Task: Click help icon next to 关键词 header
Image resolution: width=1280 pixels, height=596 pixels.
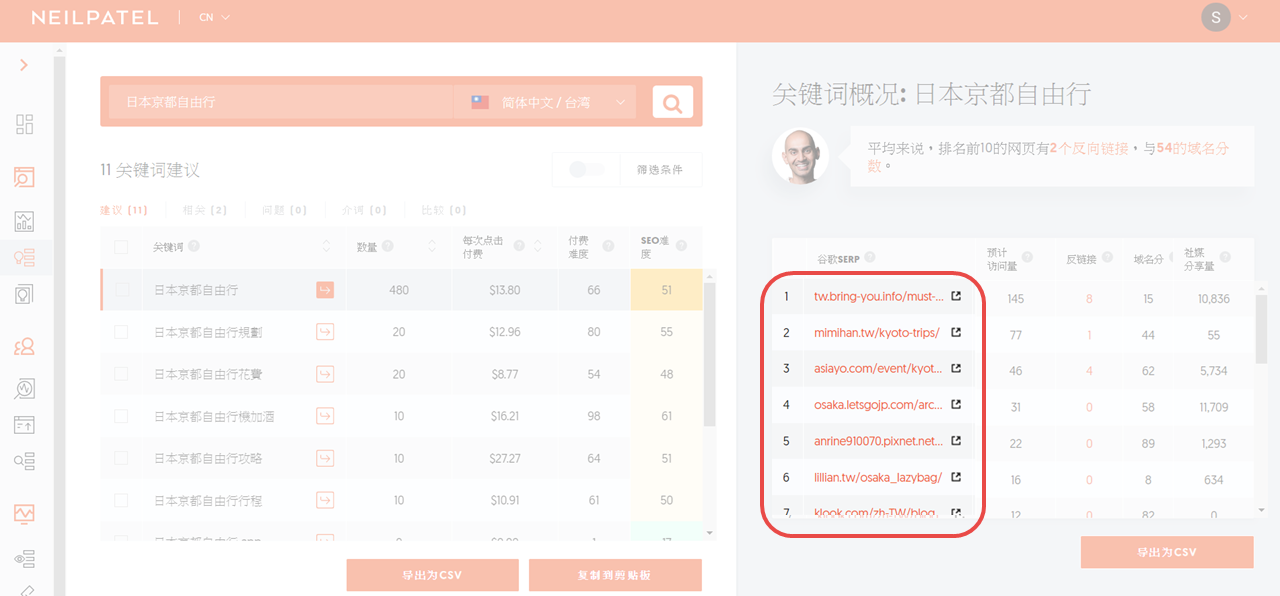Action: [x=194, y=246]
